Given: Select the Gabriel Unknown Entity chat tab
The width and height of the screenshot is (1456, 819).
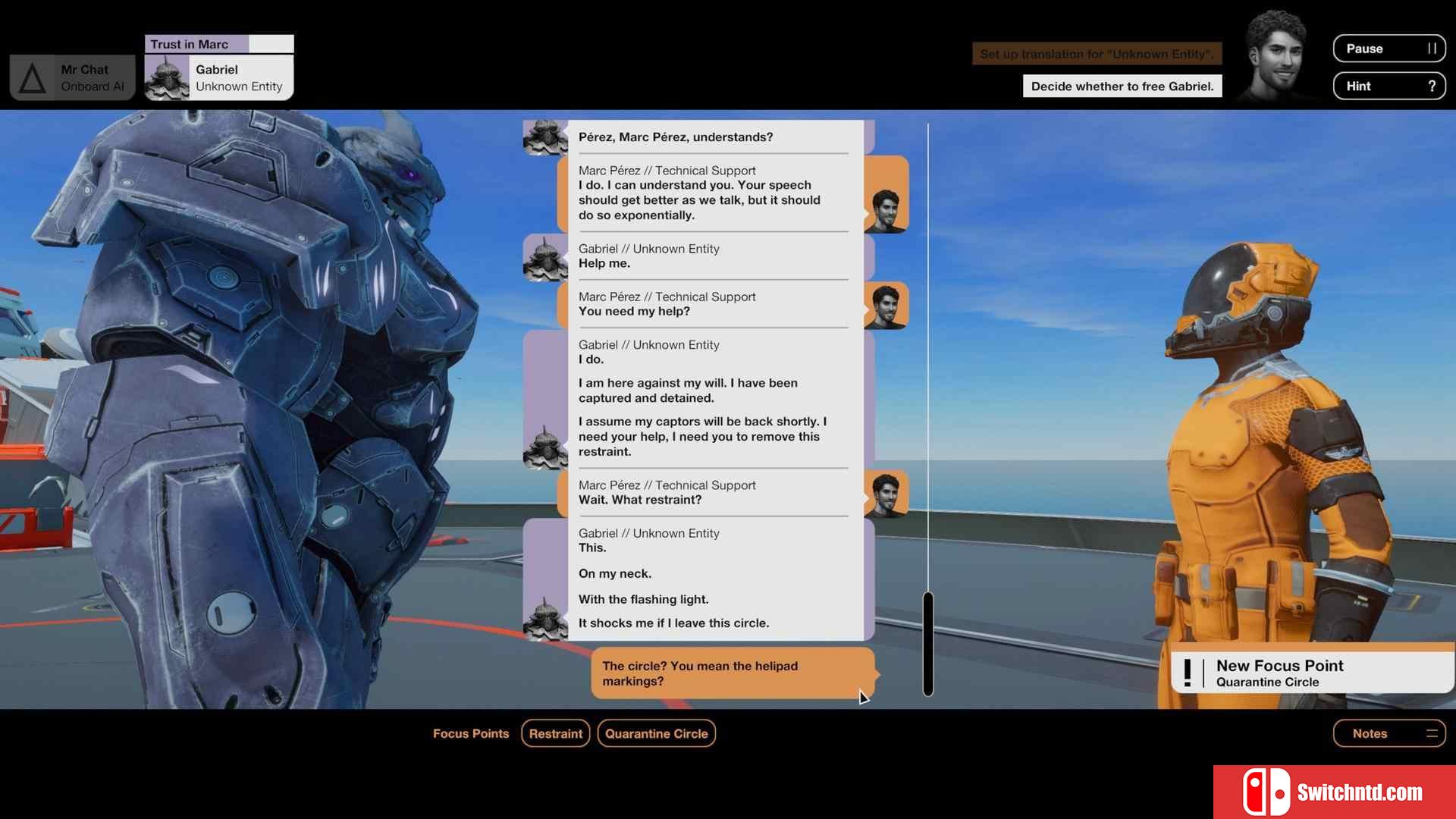Looking at the screenshot, I should [219, 77].
